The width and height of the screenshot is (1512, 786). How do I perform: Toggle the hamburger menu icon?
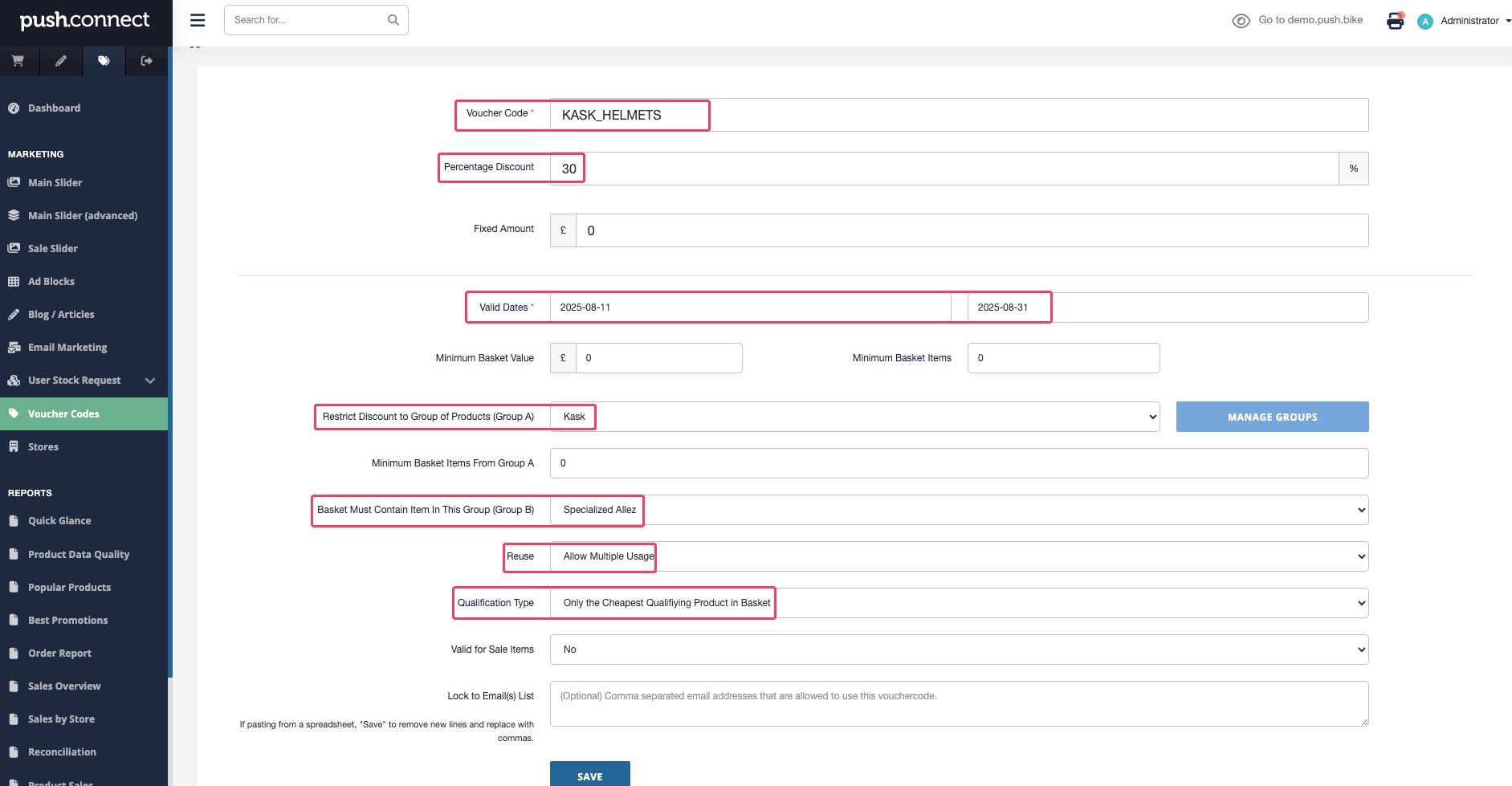(198, 20)
